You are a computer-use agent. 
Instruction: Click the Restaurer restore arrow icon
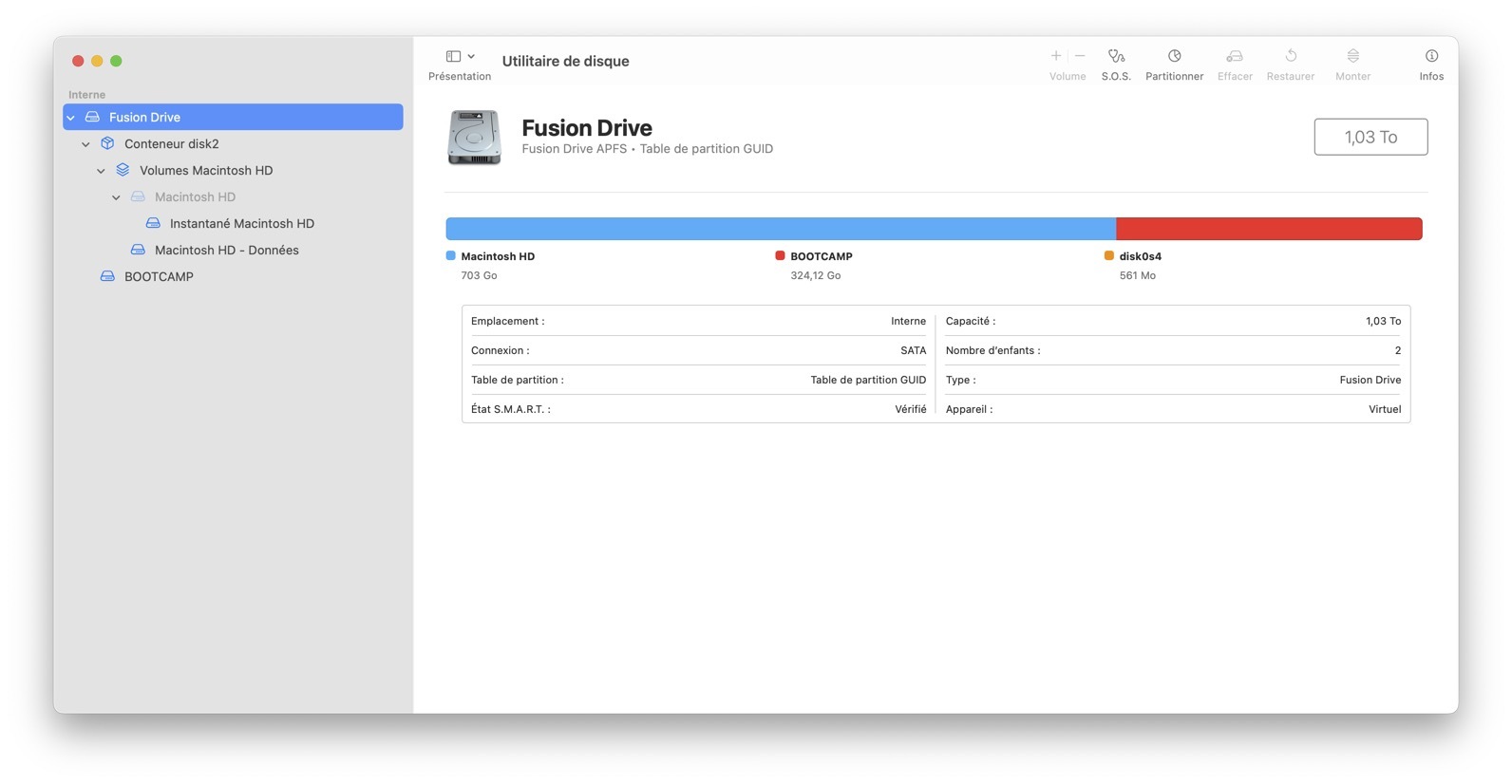[1291, 56]
